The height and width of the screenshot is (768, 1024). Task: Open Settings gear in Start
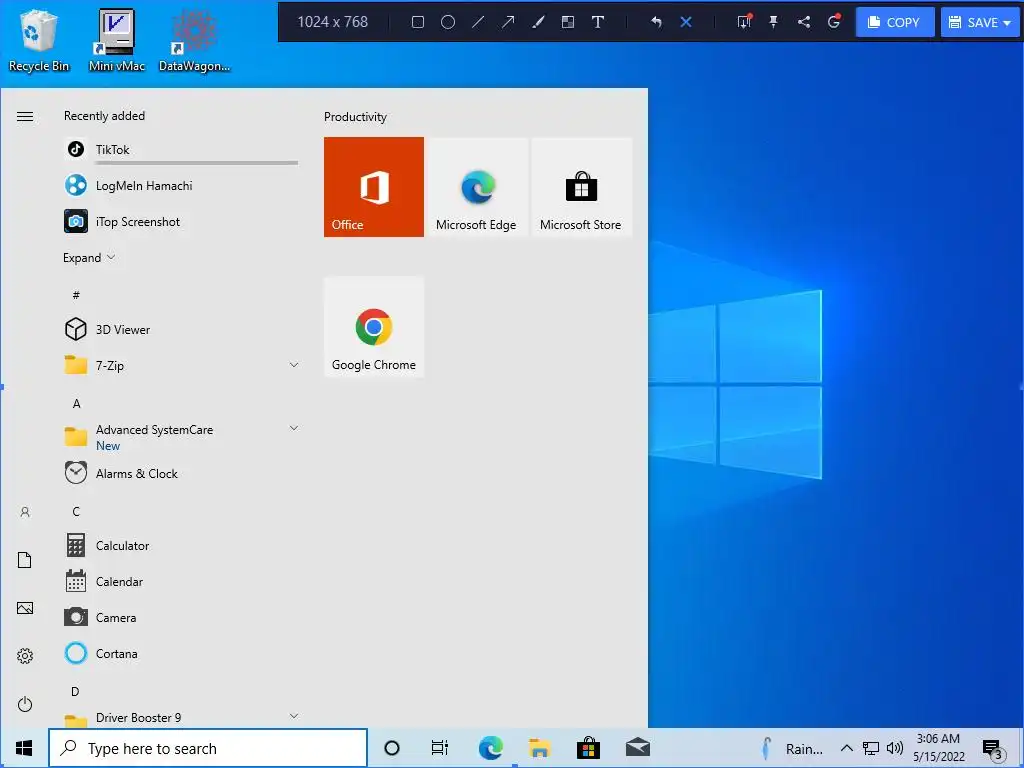(25, 656)
